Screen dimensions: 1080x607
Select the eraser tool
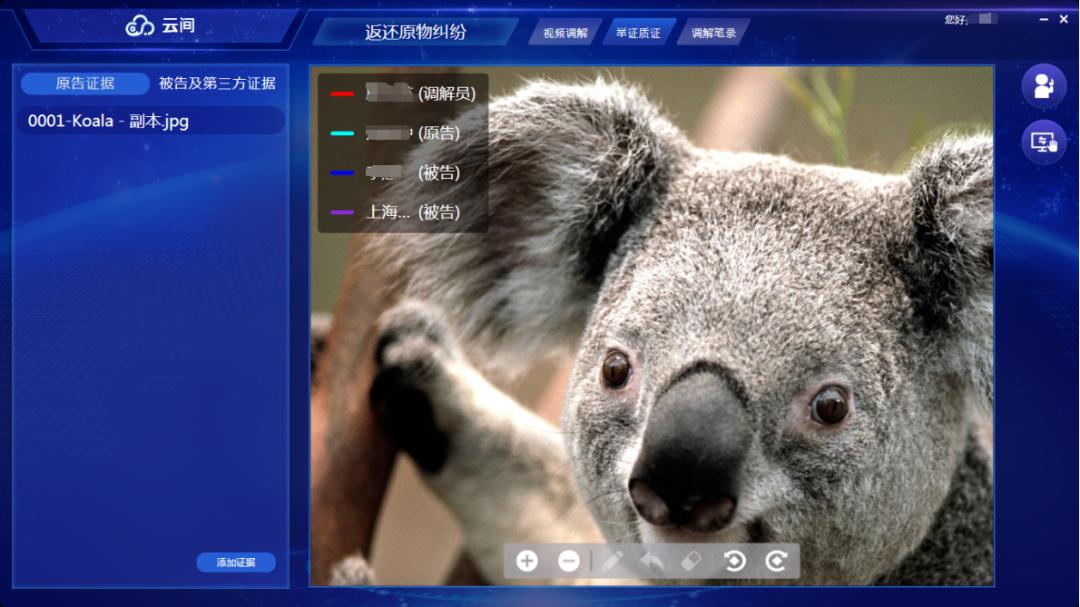tap(691, 561)
